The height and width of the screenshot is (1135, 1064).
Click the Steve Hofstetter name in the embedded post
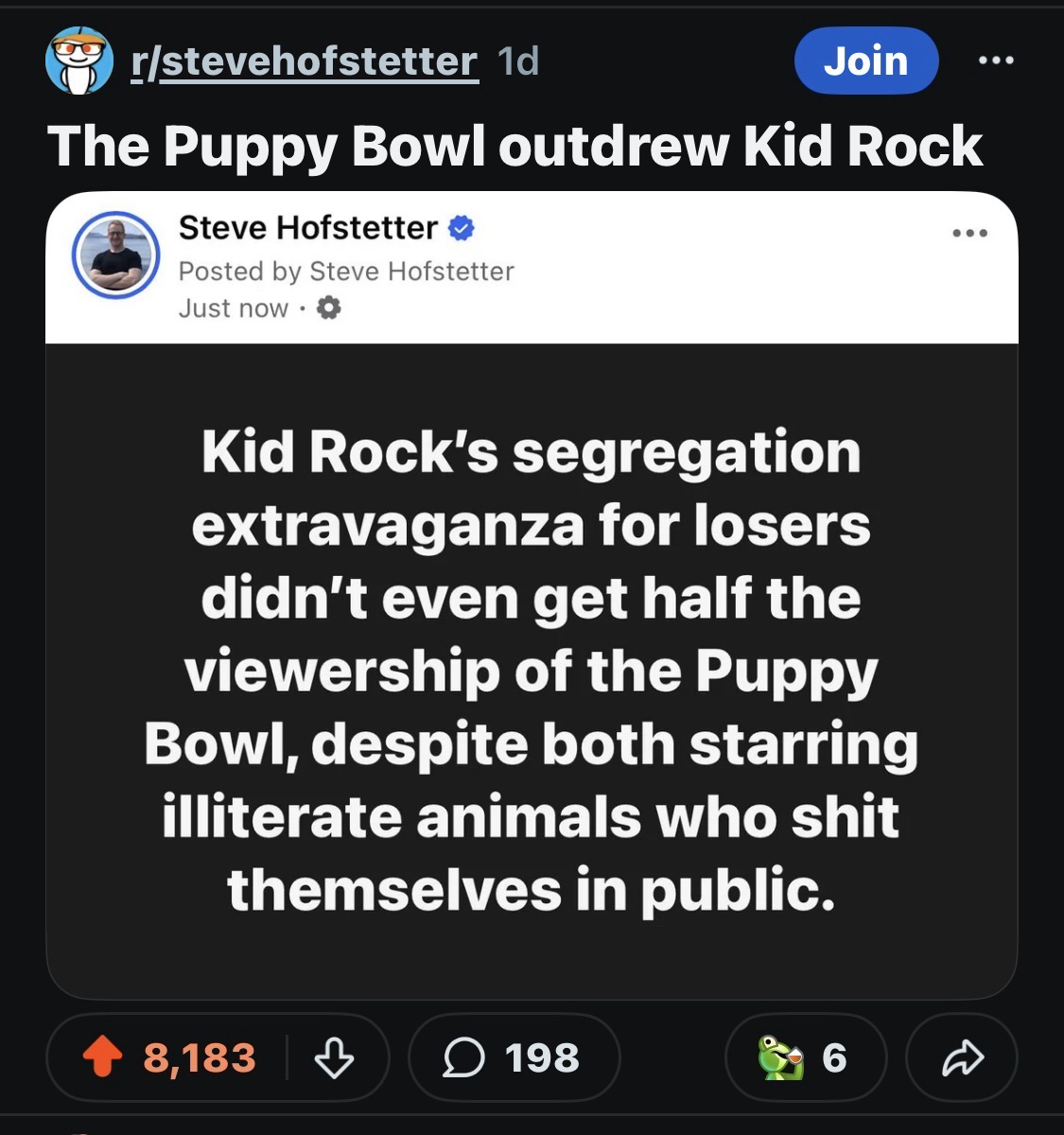pos(307,227)
